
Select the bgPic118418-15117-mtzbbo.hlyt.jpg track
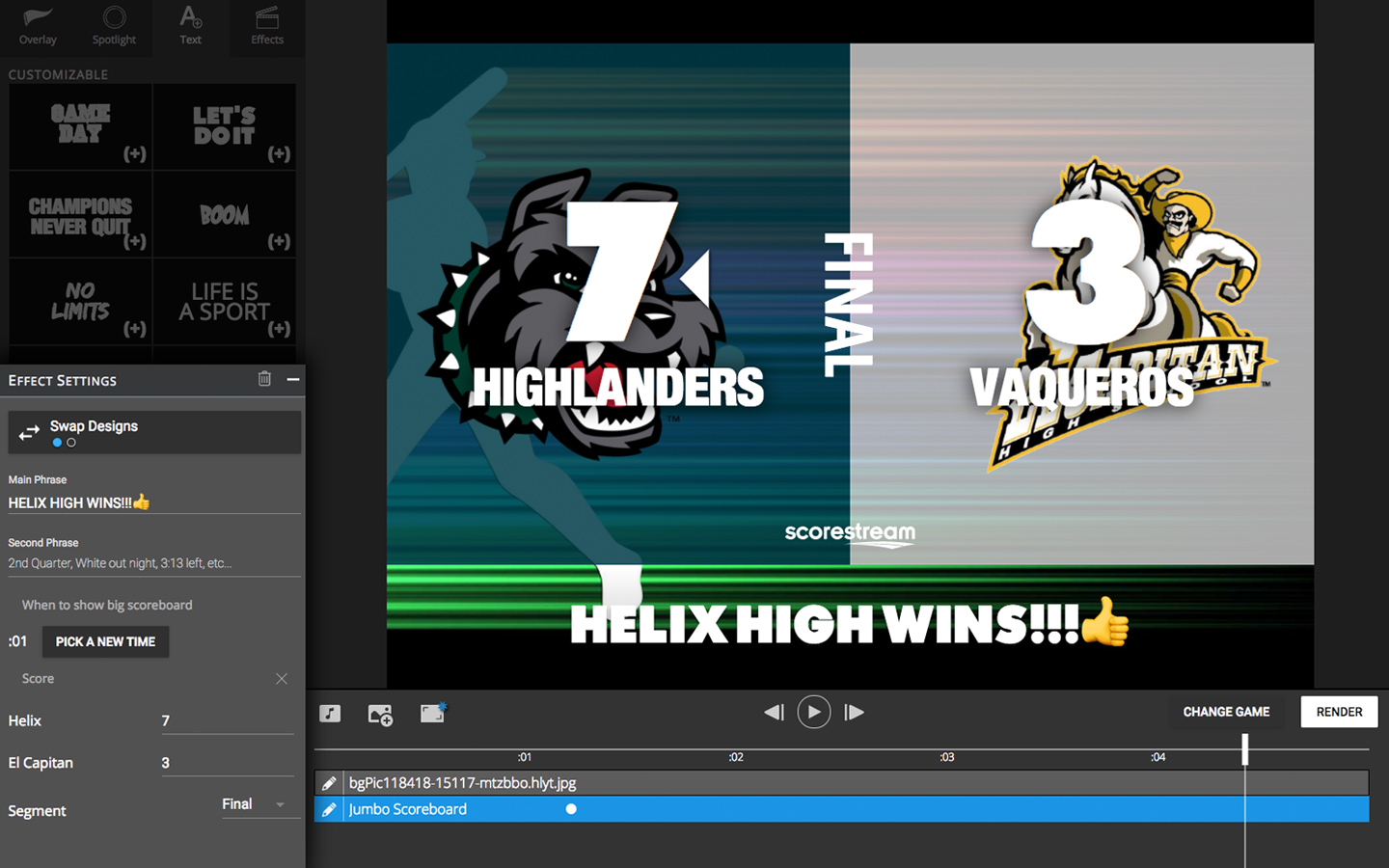pos(841,783)
